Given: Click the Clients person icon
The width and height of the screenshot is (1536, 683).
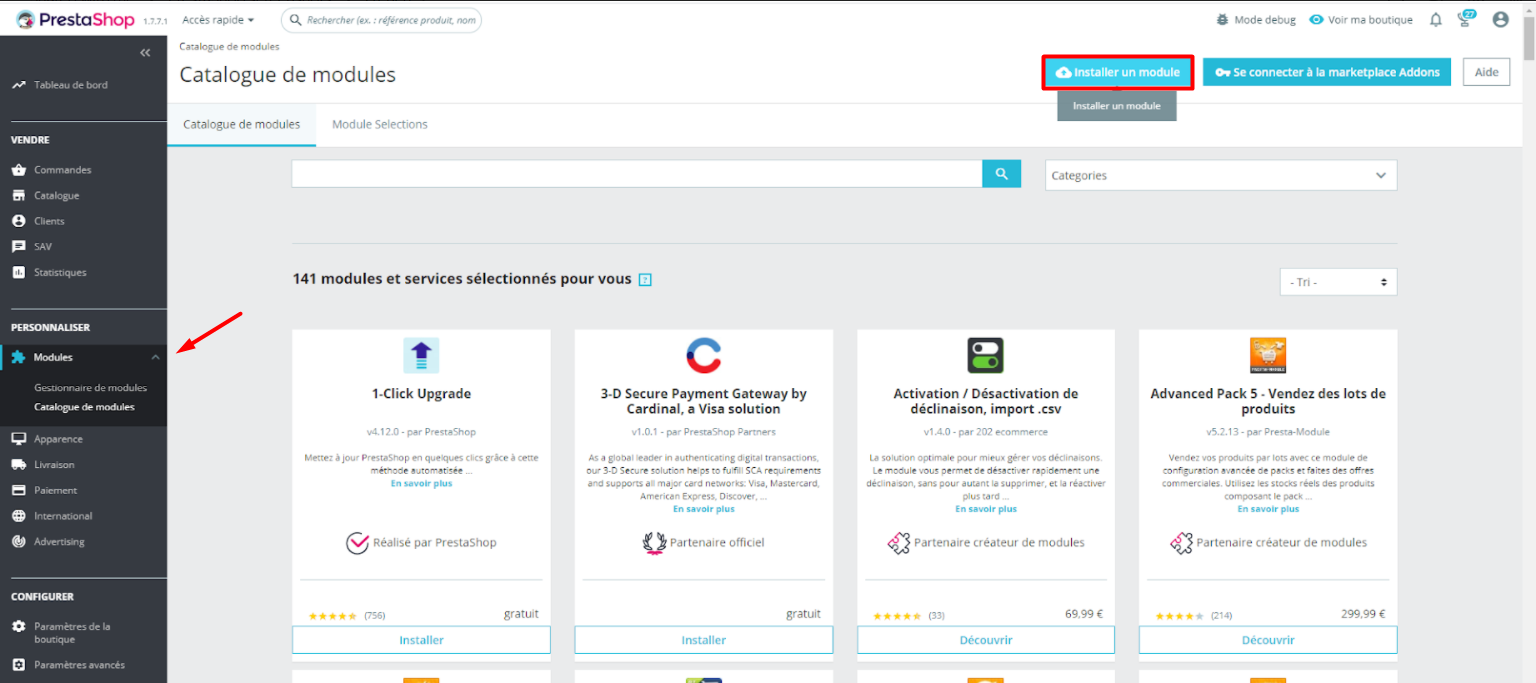Looking at the screenshot, I should (18, 221).
